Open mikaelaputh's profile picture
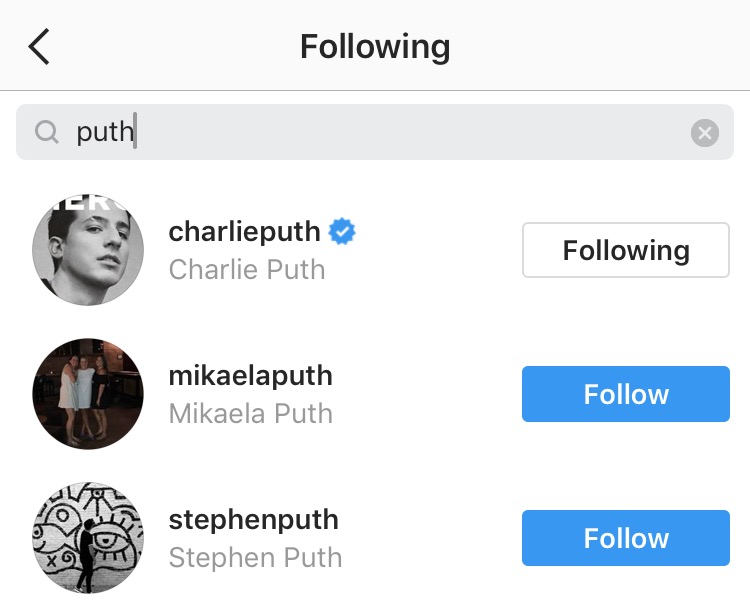 point(88,394)
